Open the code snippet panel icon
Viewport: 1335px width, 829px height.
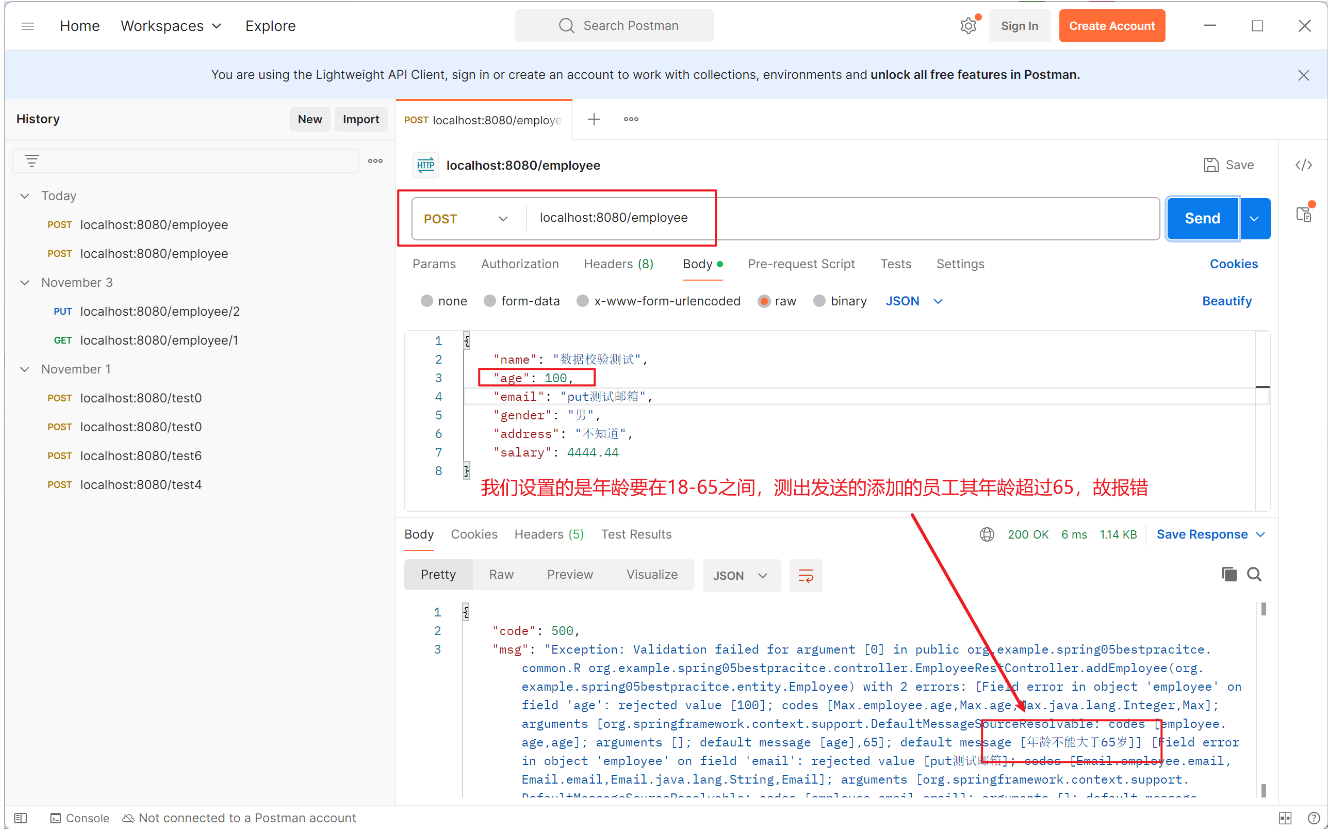click(x=1303, y=166)
